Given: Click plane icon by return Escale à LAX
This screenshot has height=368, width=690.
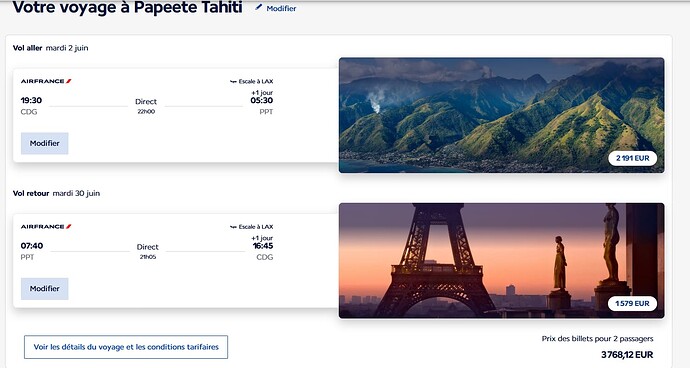Looking at the screenshot, I should 233,227.
